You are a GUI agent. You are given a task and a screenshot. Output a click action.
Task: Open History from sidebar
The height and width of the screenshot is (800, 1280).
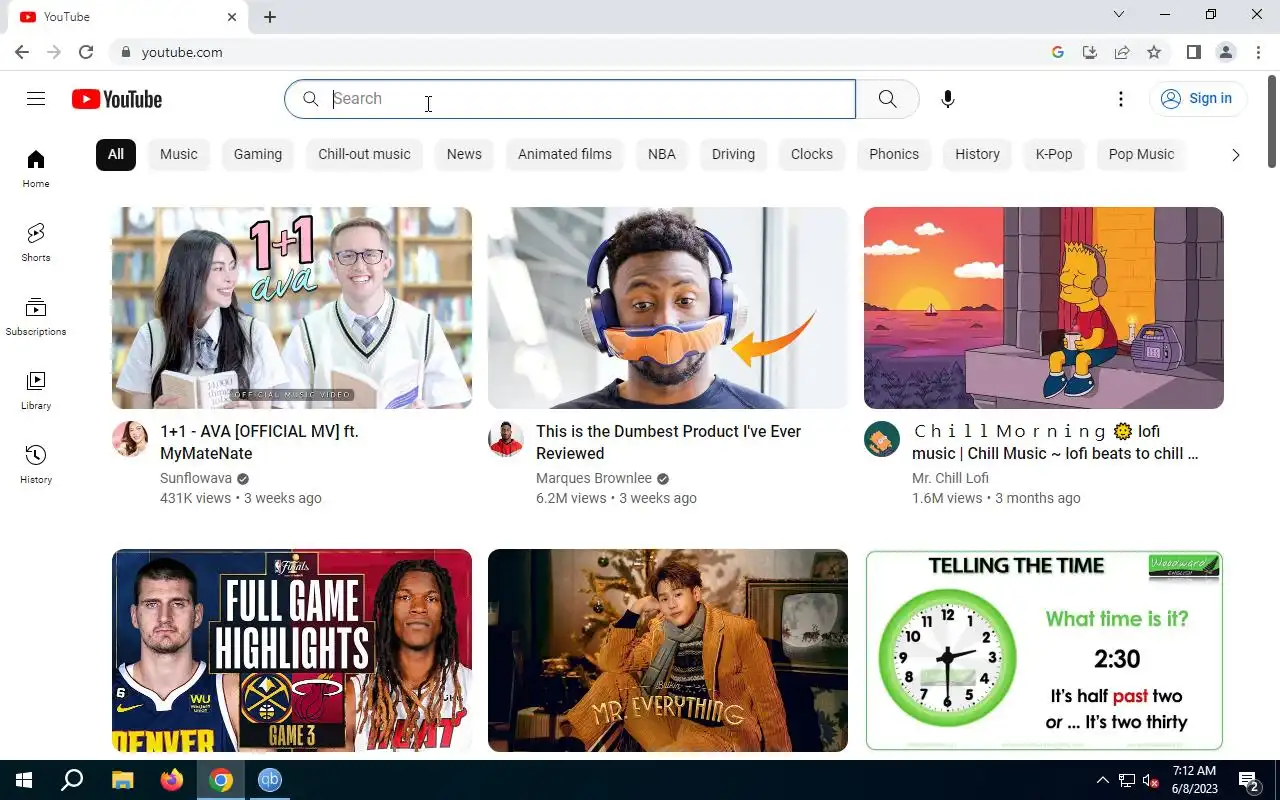point(36,465)
